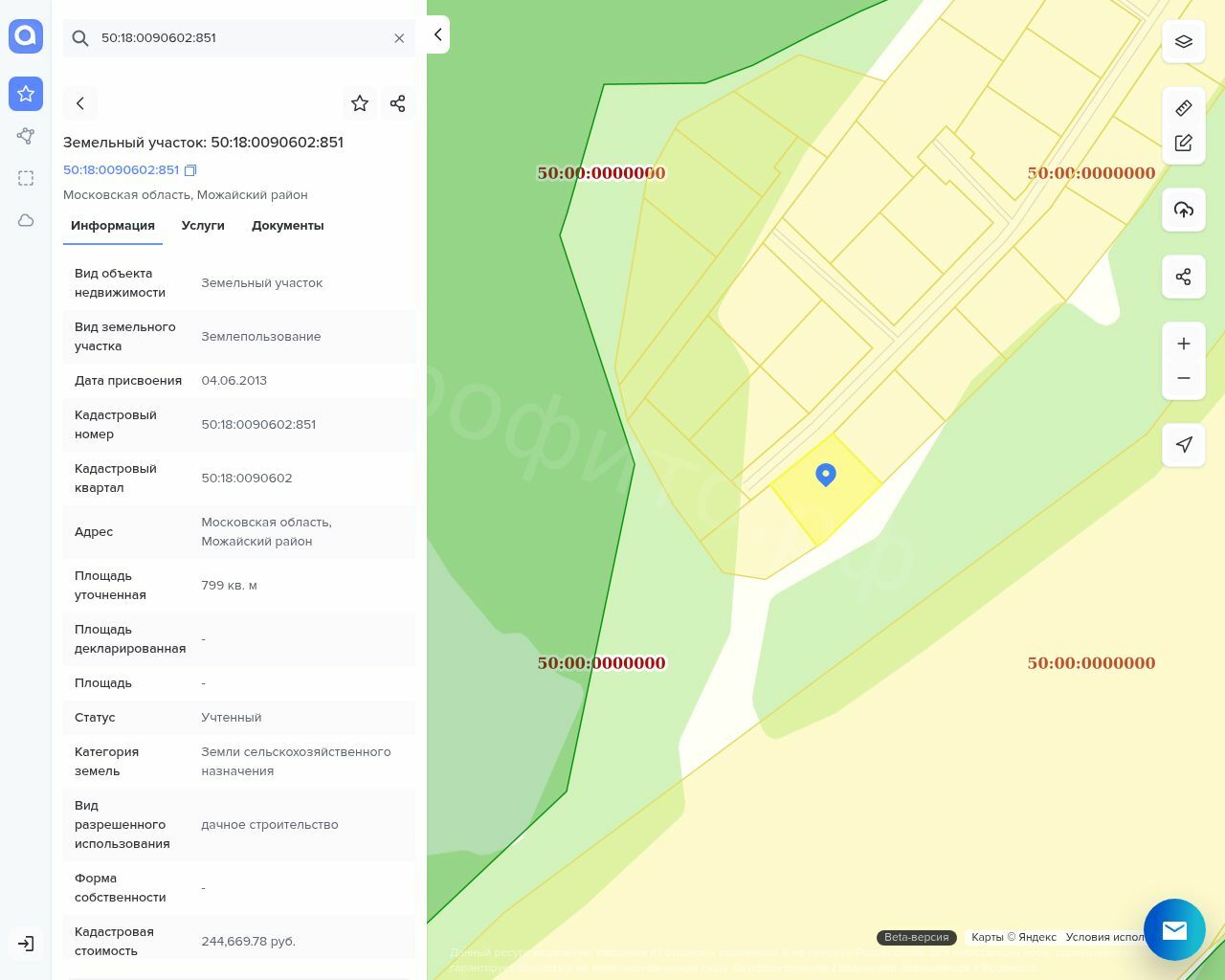The image size is (1225, 980).
Task: Click the cloud upload button on map
Action: coord(1184,210)
